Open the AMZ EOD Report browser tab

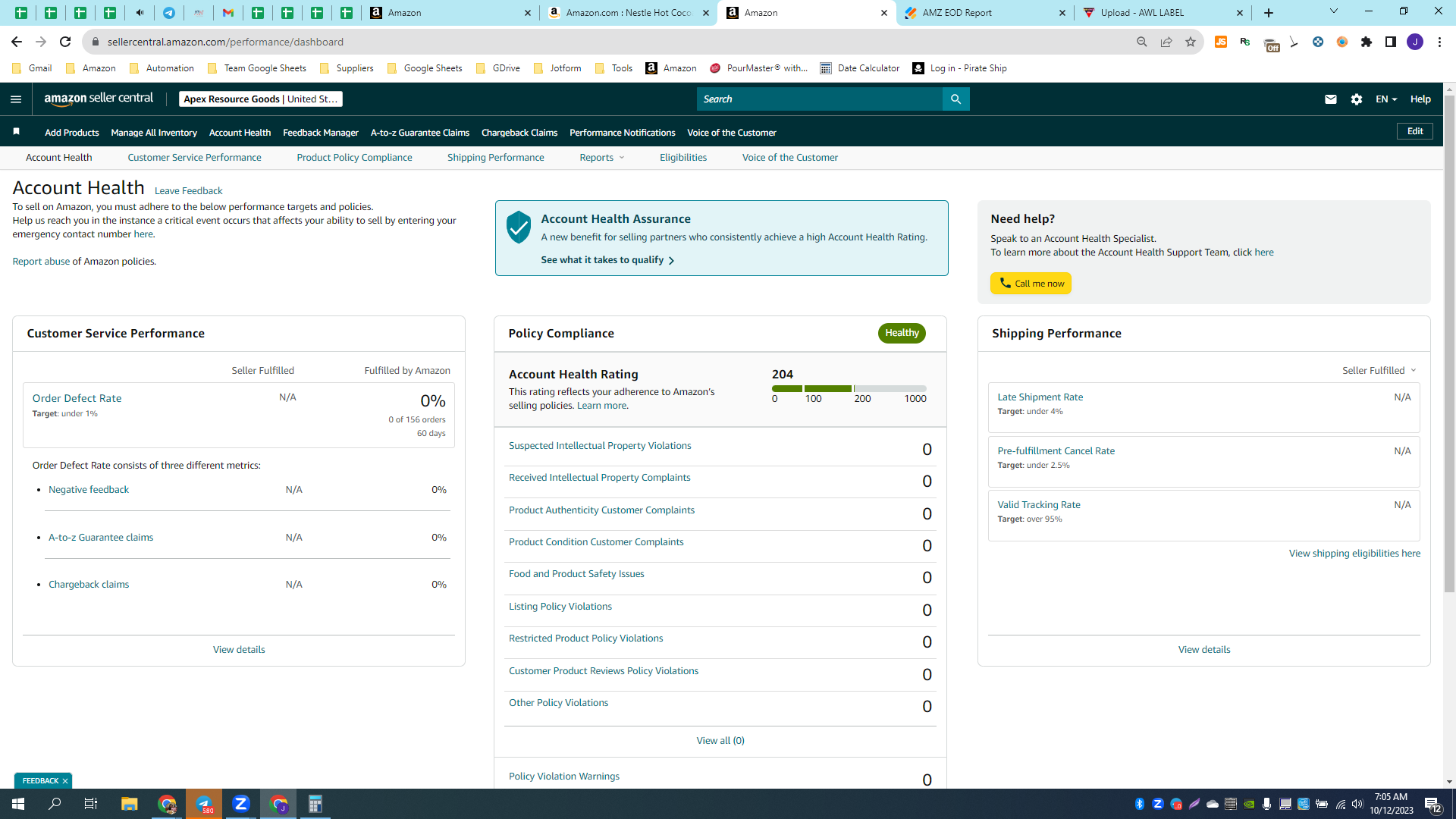click(984, 13)
